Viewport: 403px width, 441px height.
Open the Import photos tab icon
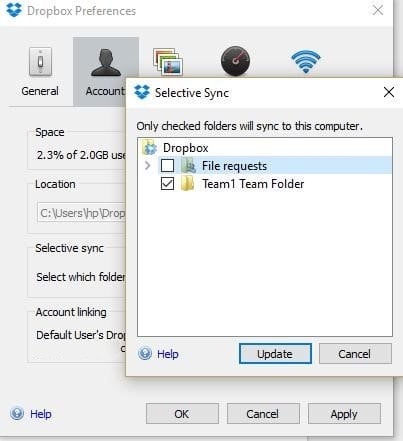tap(168, 62)
